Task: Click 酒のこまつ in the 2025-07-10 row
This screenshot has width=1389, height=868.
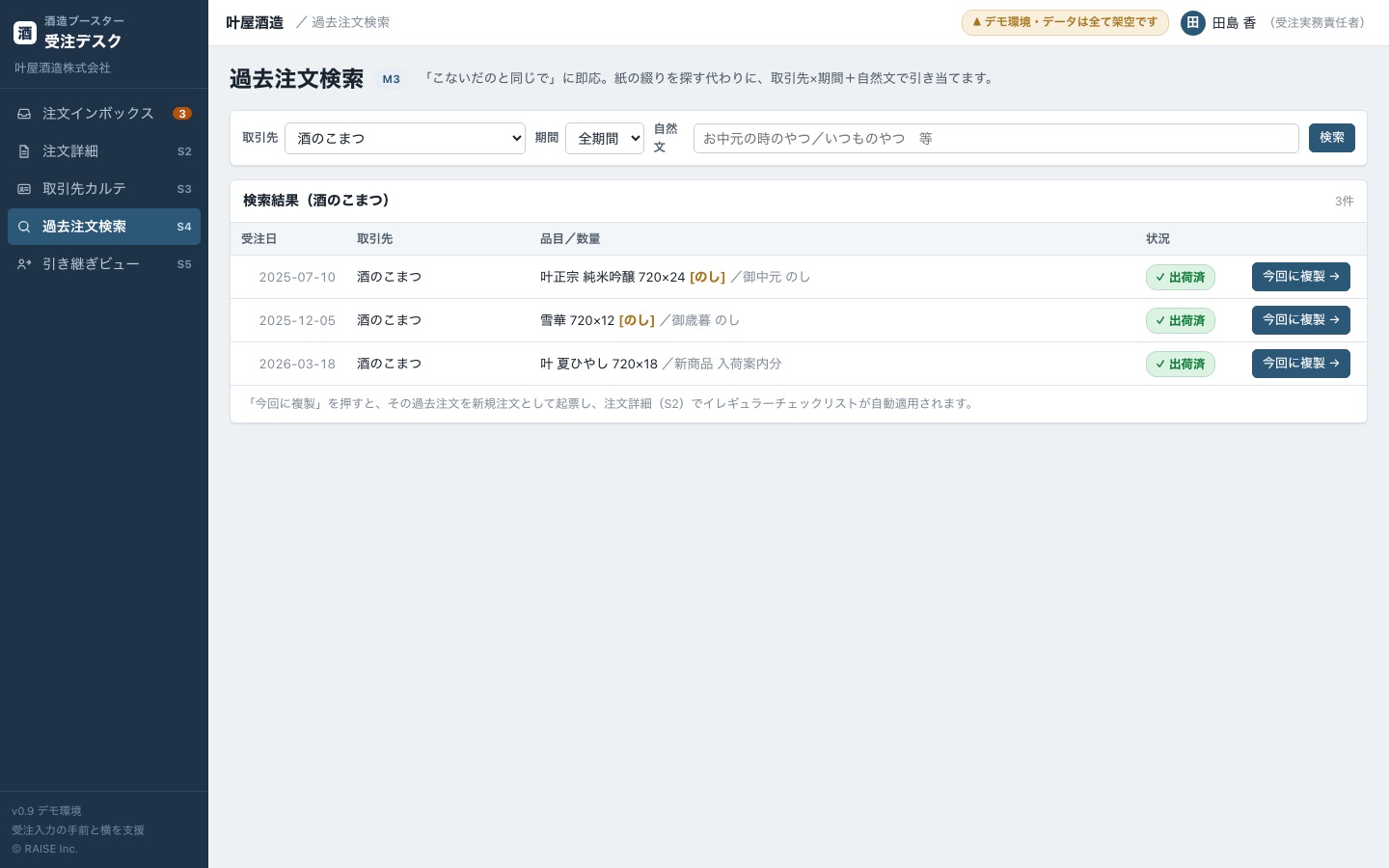Action: pyautogui.click(x=389, y=278)
